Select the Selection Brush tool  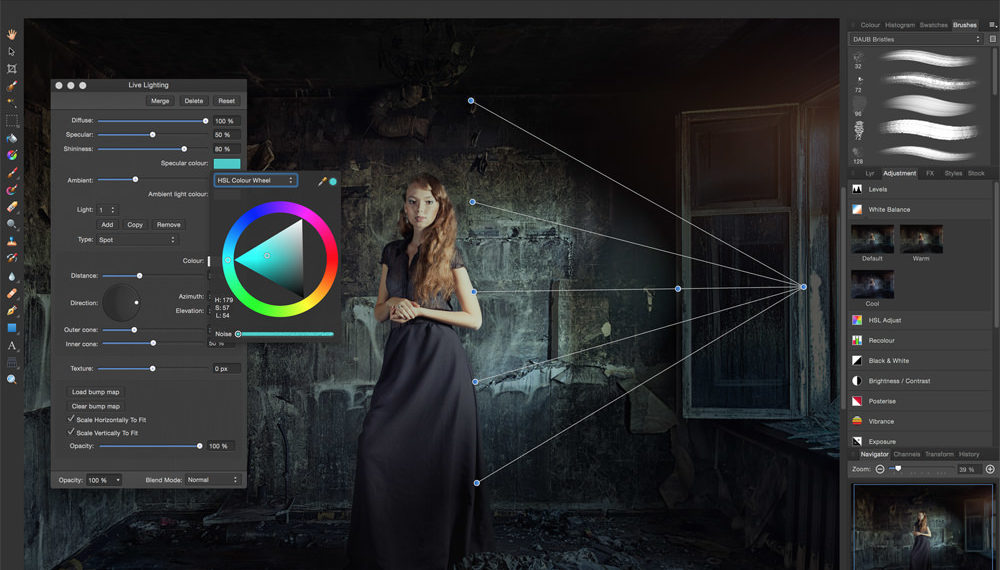[11, 85]
